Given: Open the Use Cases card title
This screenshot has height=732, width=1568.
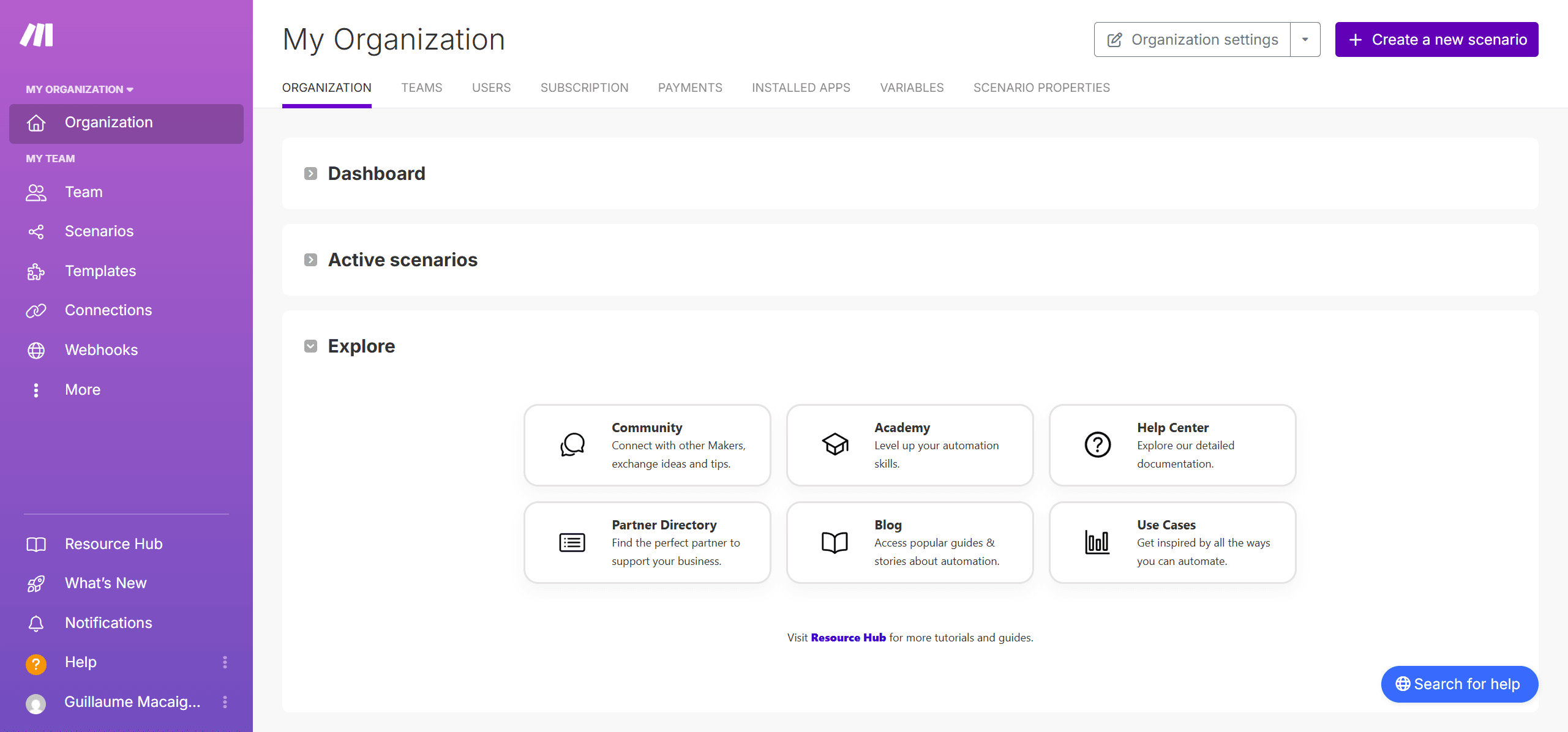Looking at the screenshot, I should (x=1166, y=525).
